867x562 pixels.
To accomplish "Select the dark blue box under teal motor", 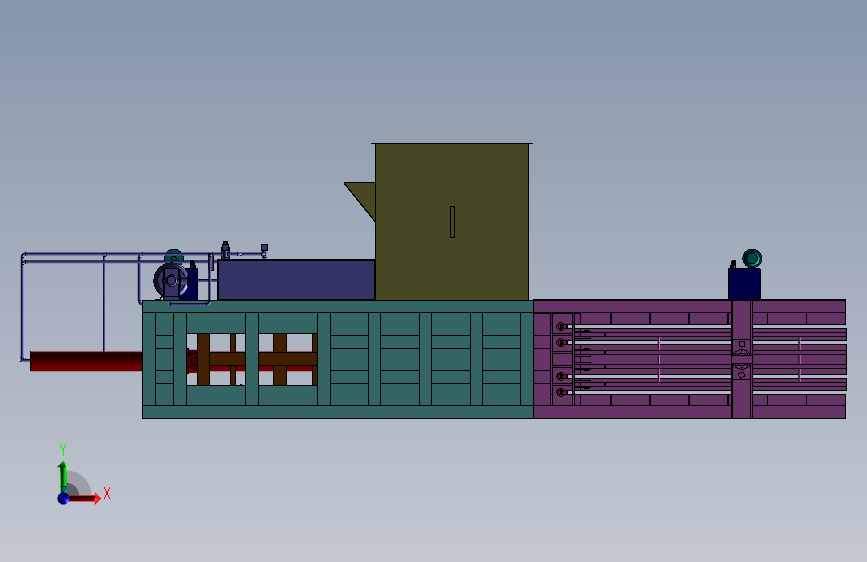I will pyautogui.click(x=744, y=284).
